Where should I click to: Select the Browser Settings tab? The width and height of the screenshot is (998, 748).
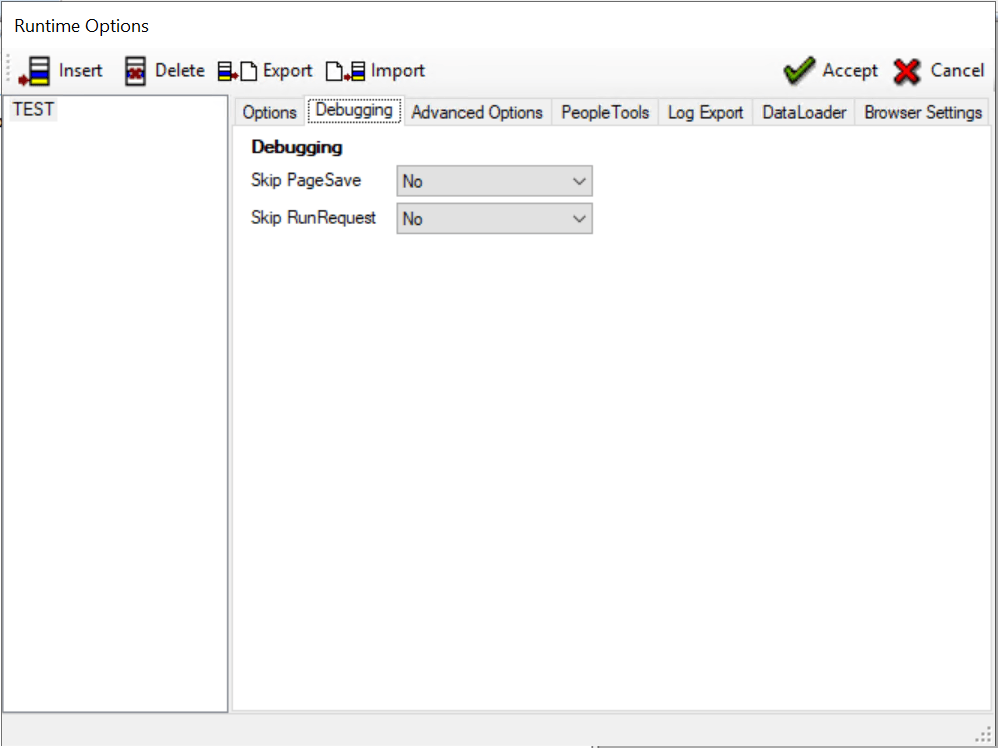click(x=922, y=112)
